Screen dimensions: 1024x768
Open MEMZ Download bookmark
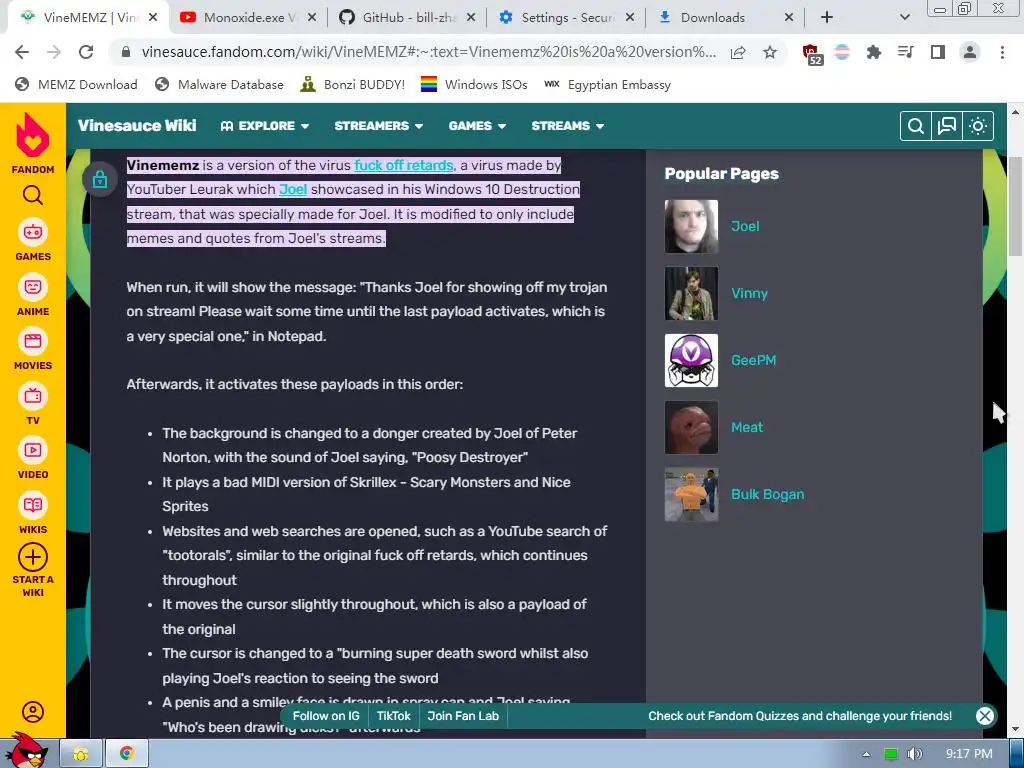76,85
